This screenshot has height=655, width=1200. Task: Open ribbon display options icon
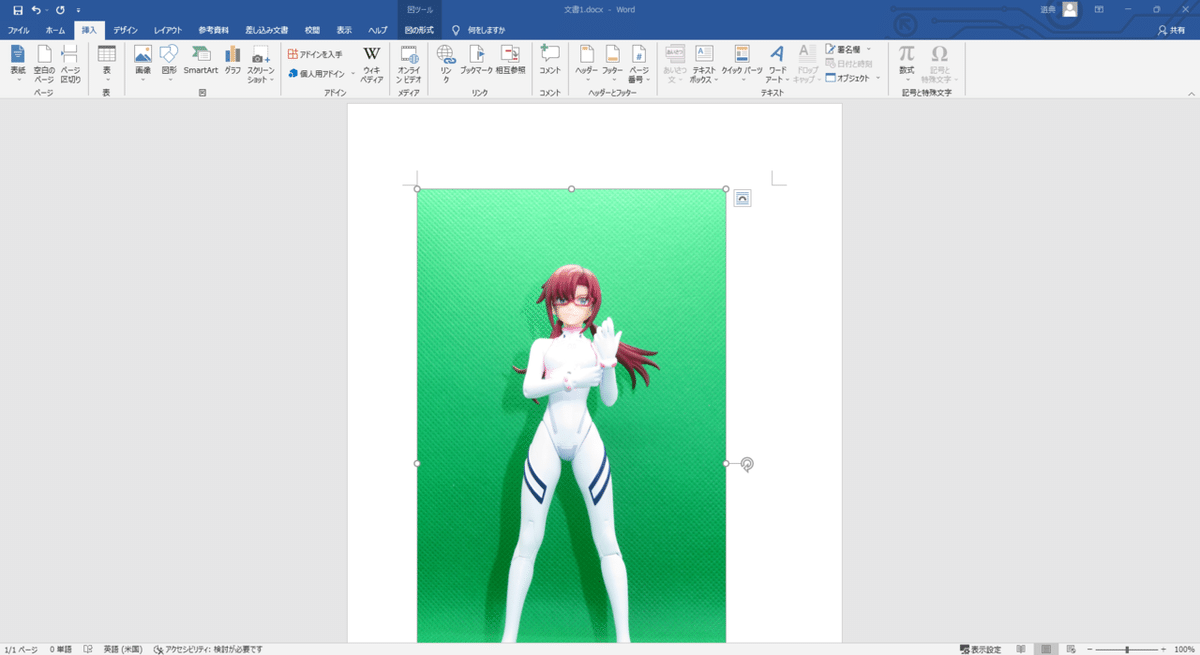pos(1099,10)
